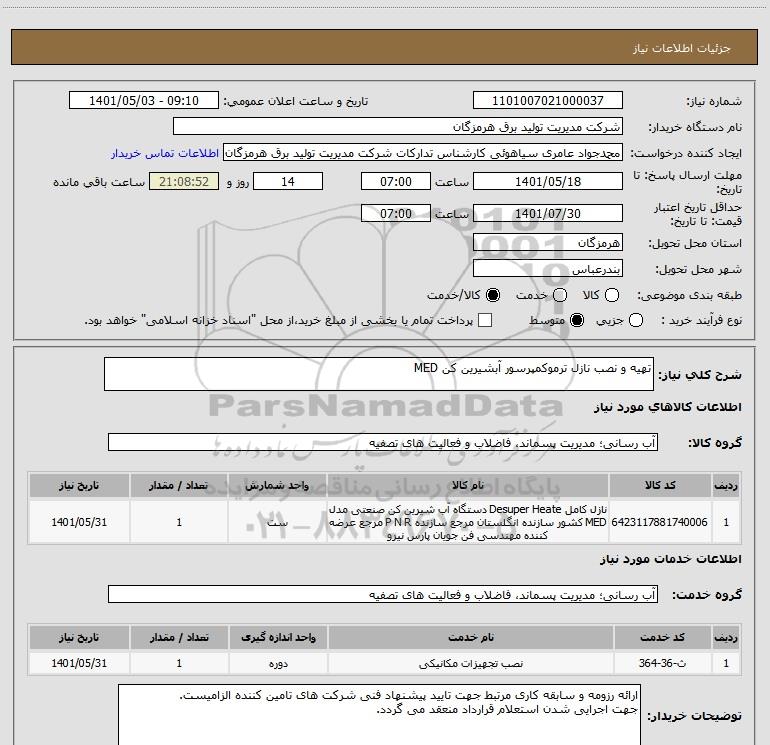Choose the جزیی purchase type radio
The height and width of the screenshot is (745, 770).
636,320
